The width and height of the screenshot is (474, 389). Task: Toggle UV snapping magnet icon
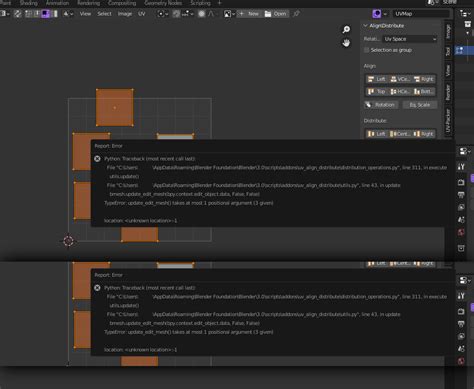tap(176, 14)
